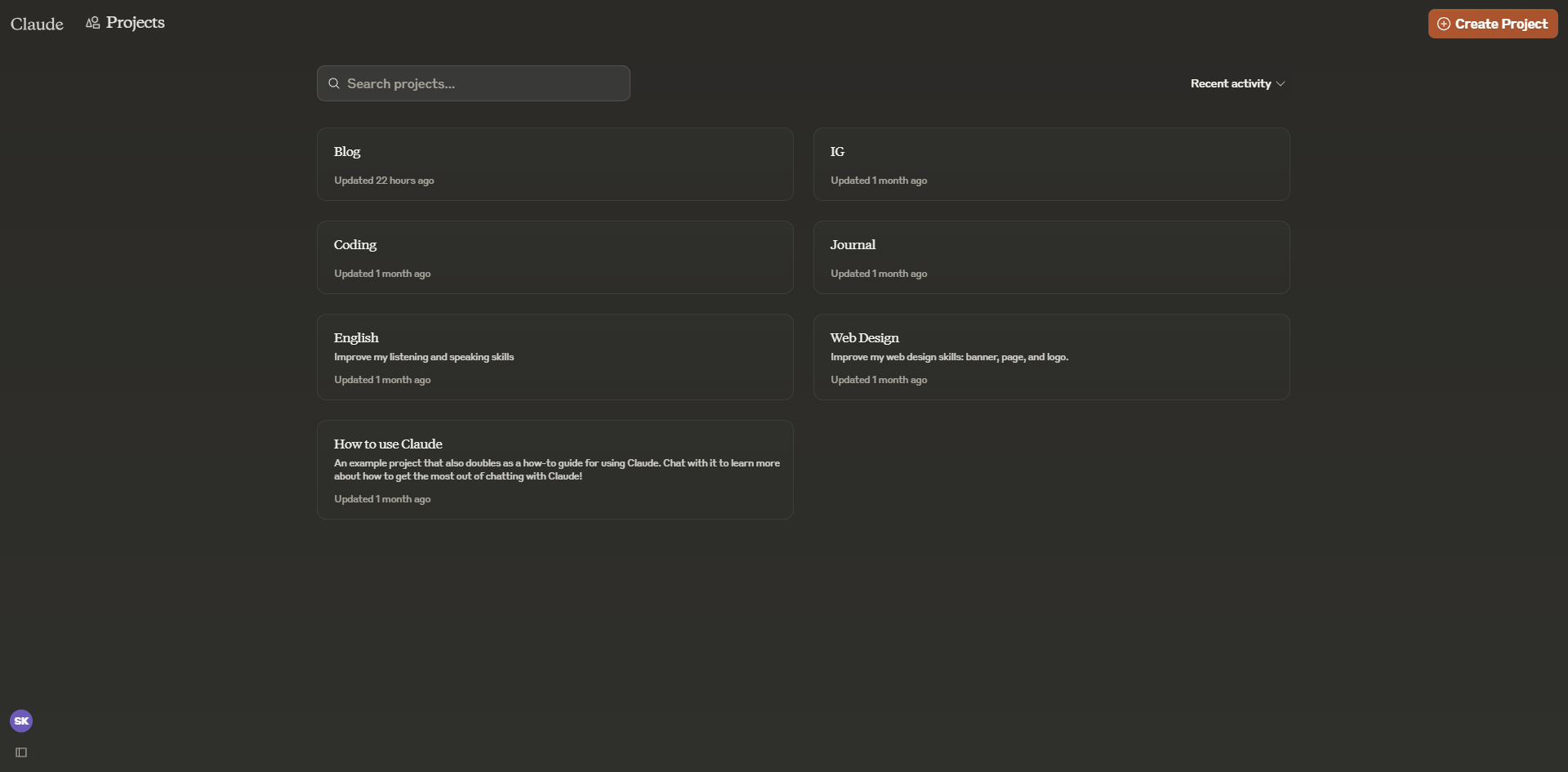
Task: Click the Projects icon beside the title
Action: 93,23
